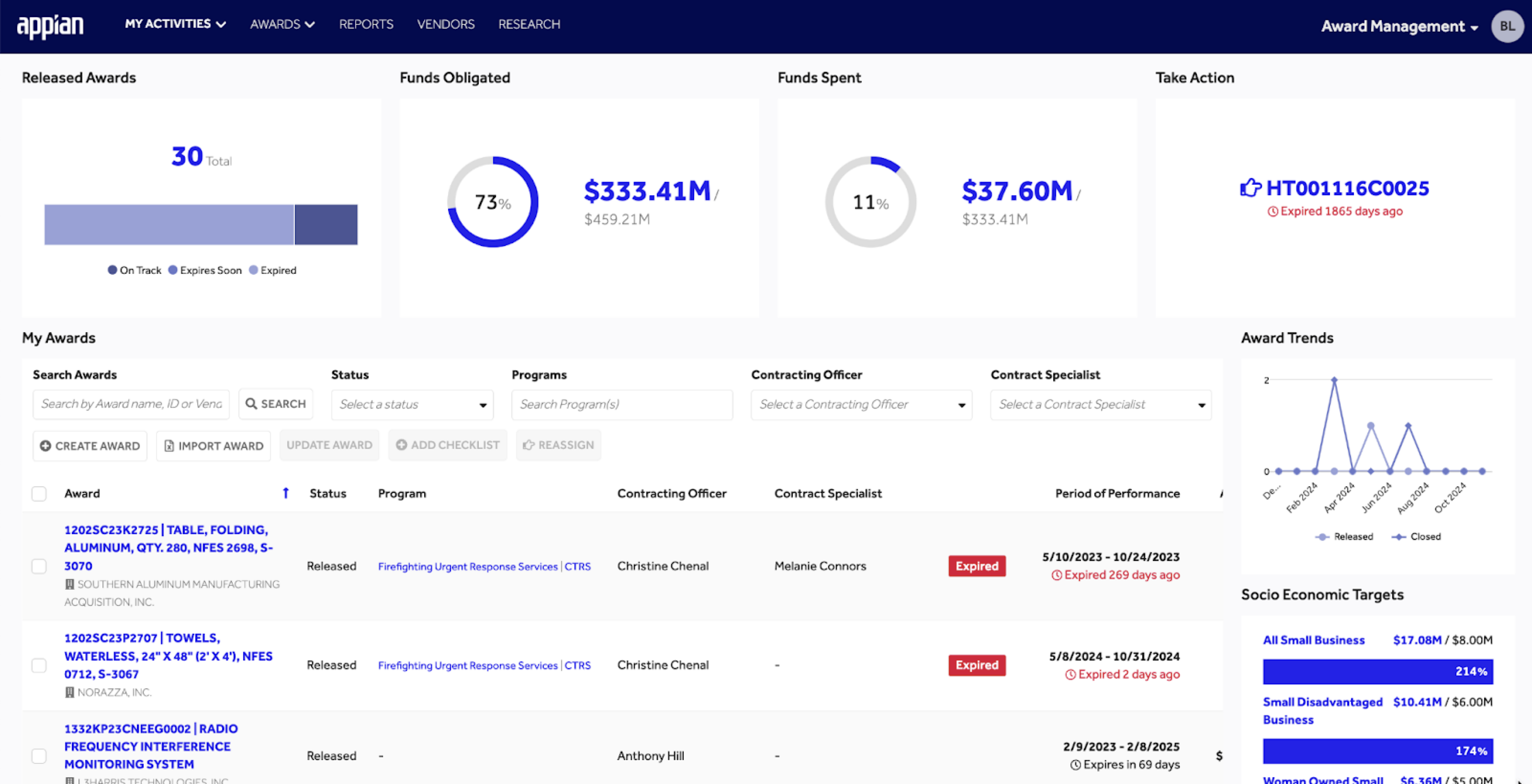Click clock icon beside Expires in 69 days
The width and height of the screenshot is (1532, 784).
1075,765
